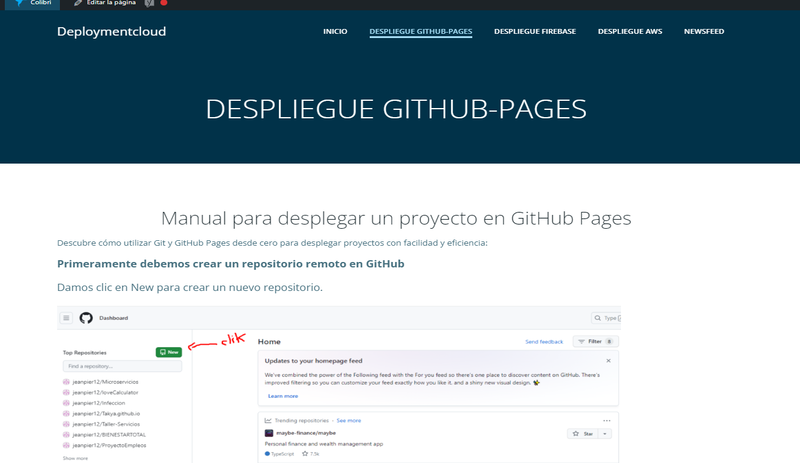Click the 'Manual para desplegar un proyecto' heading
The width and height of the screenshot is (800, 463).
pos(396,218)
